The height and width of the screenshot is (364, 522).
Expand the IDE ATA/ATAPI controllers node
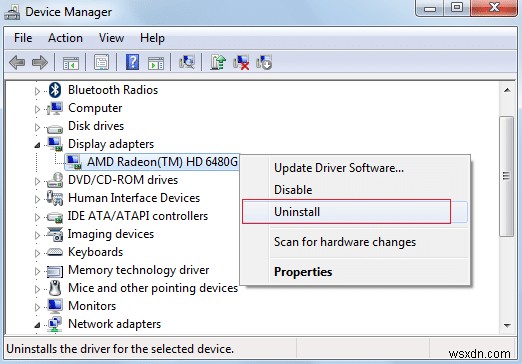pyautogui.click(x=37, y=217)
